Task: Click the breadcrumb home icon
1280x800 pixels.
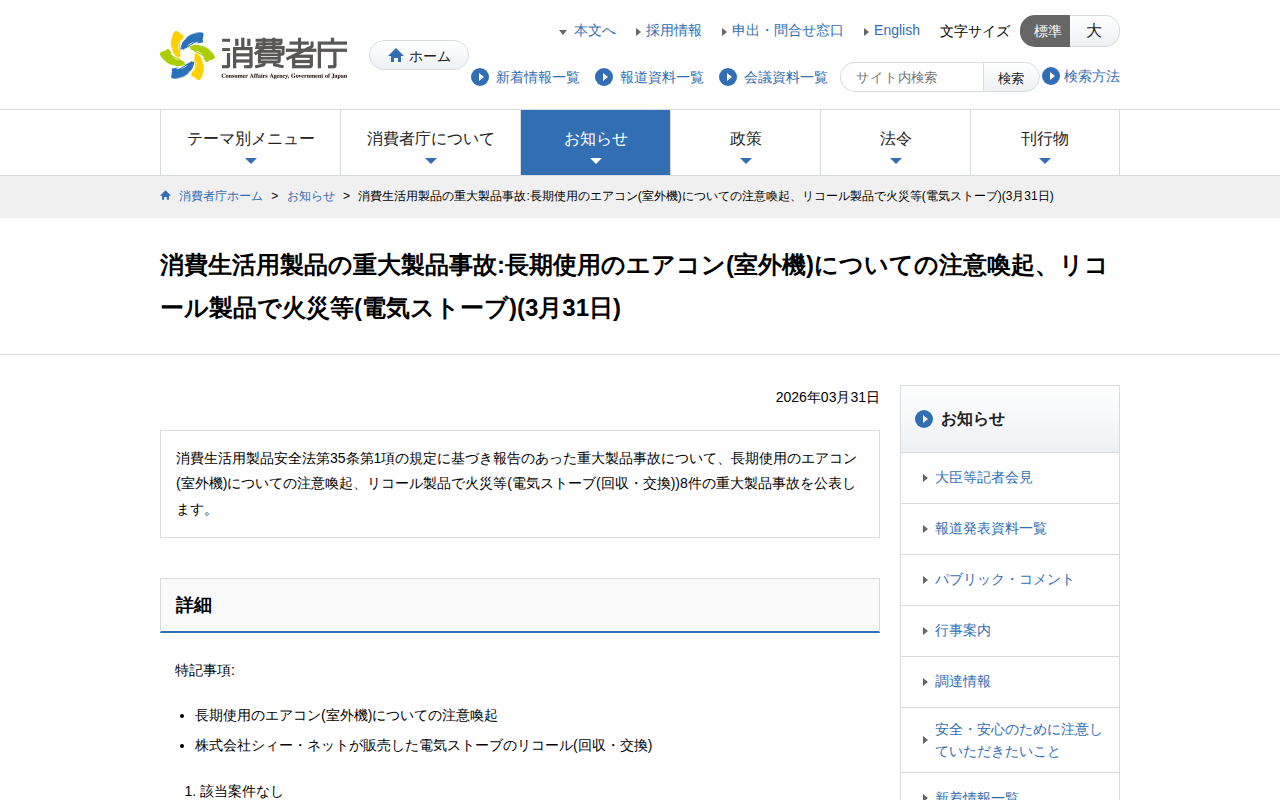Action: click(166, 196)
